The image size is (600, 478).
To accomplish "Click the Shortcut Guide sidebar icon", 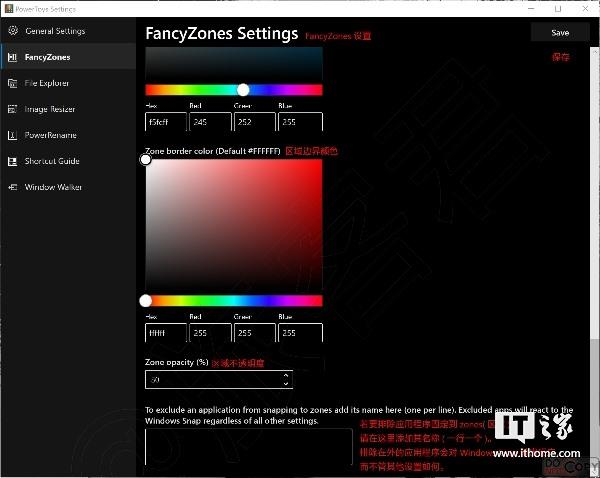I will click(x=13, y=161).
